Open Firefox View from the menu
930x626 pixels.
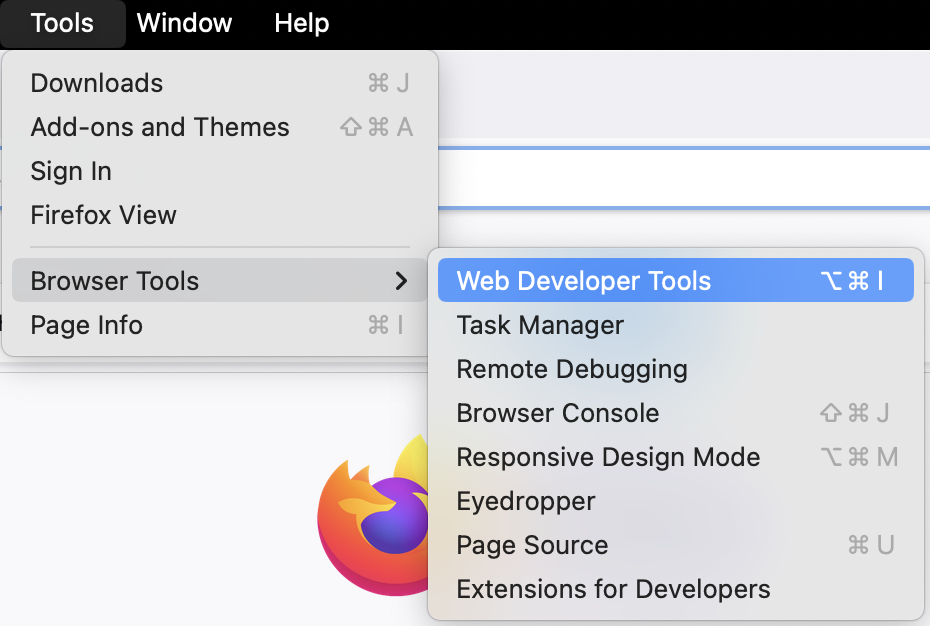[103, 215]
